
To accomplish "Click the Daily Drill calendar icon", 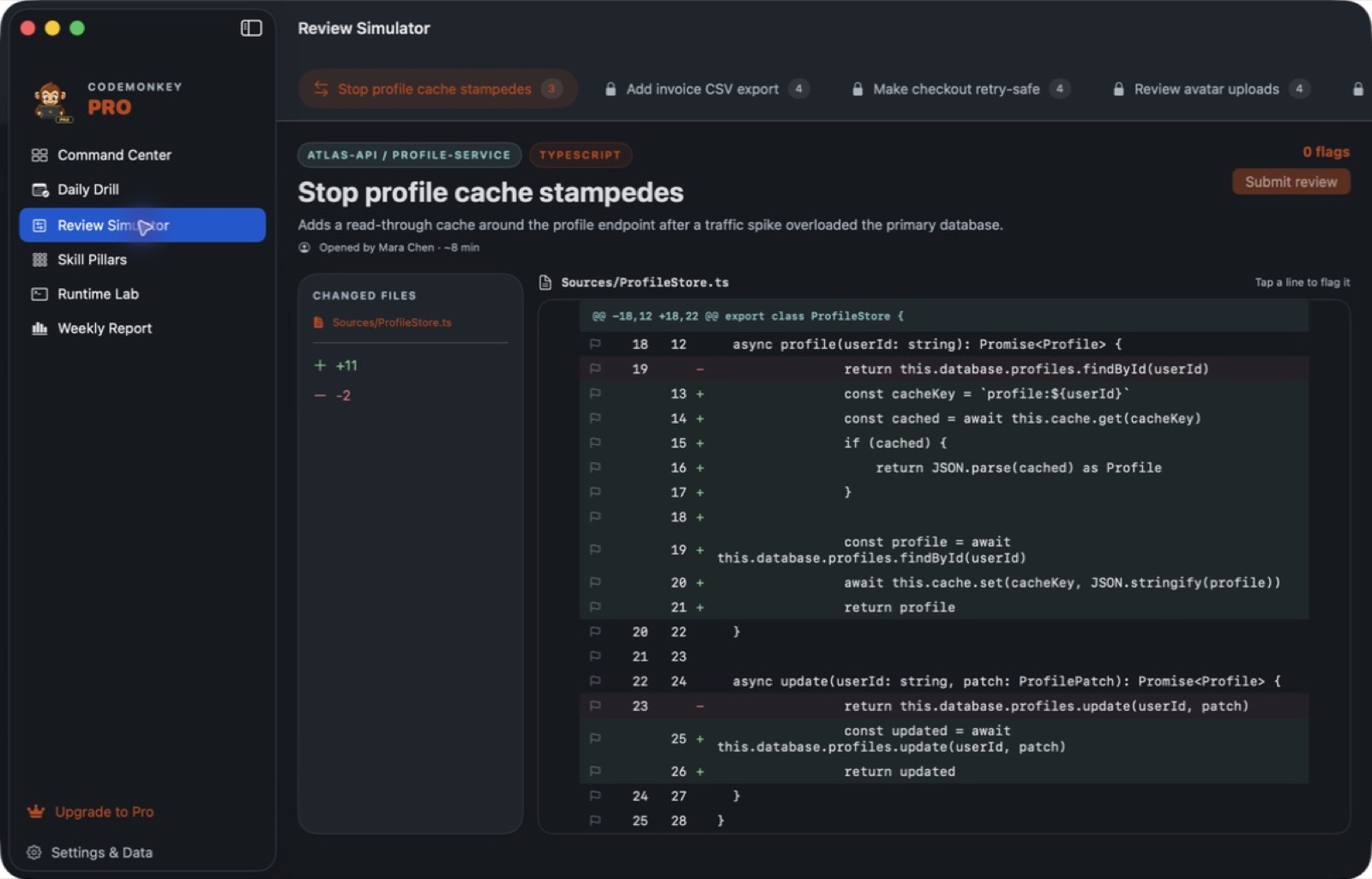I will pyautogui.click(x=39, y=190).
